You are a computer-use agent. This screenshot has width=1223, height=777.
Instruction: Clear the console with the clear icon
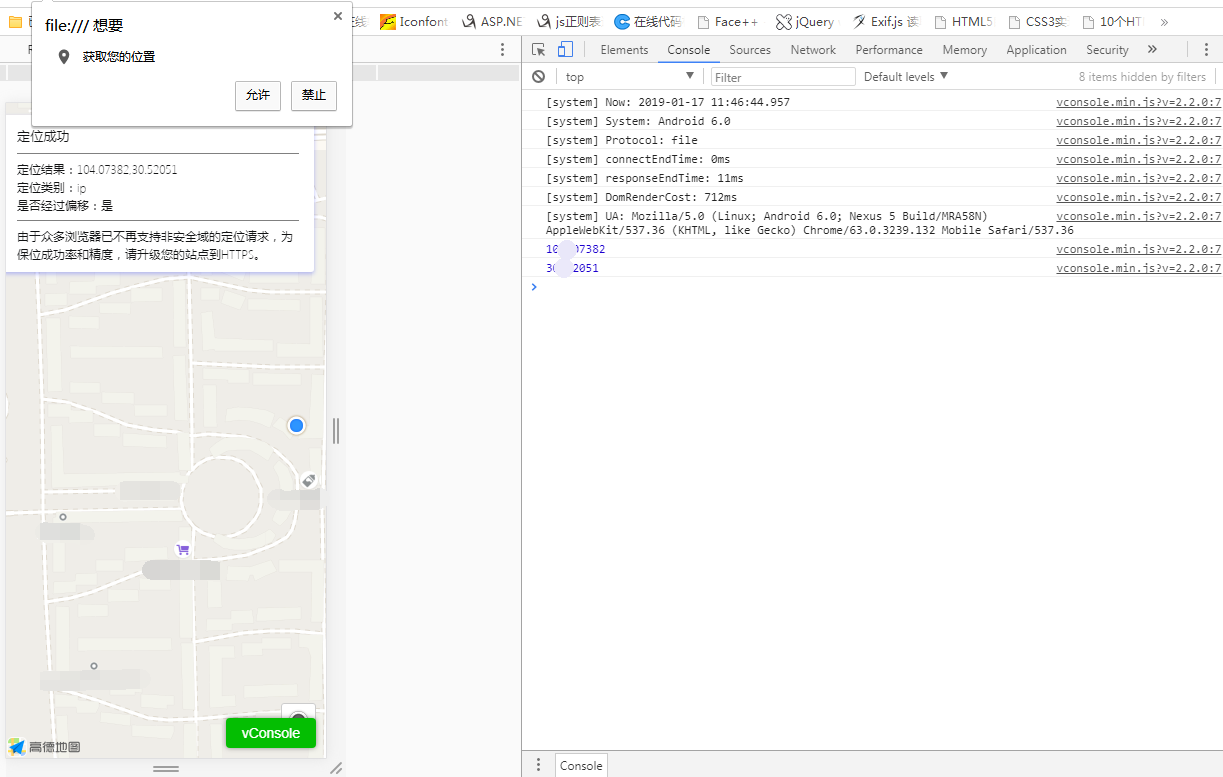(539, 76)
